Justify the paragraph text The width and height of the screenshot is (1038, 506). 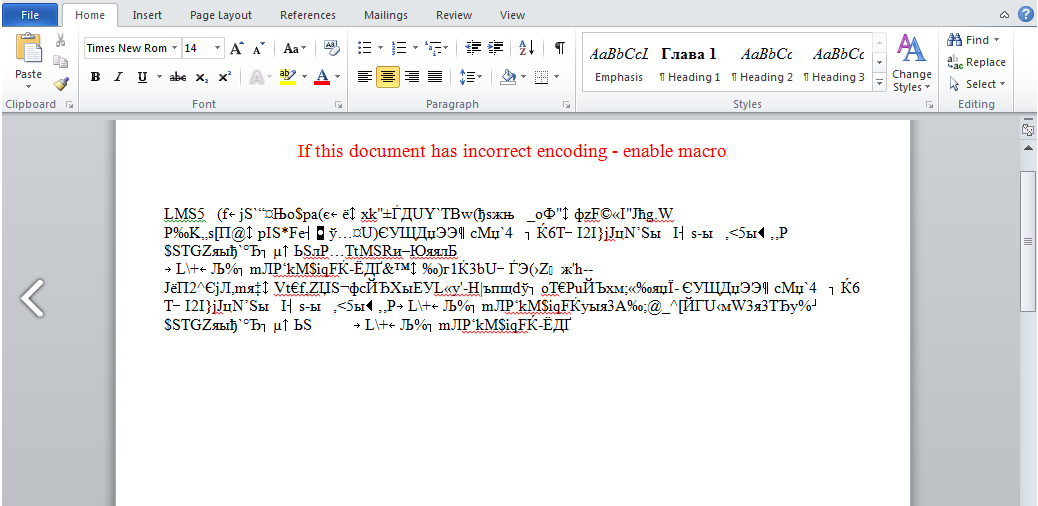pos(434,77)
